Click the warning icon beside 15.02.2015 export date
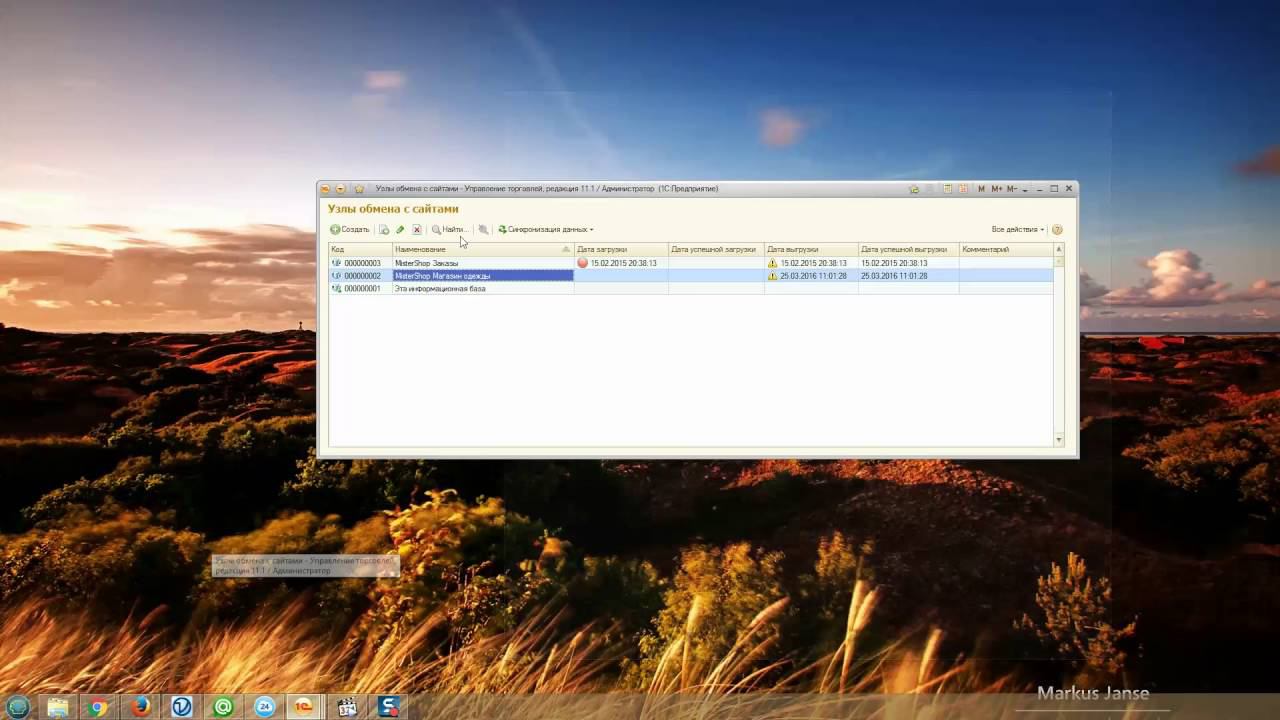The height and width of the screenshot is (720, 1280). (772, 263)
